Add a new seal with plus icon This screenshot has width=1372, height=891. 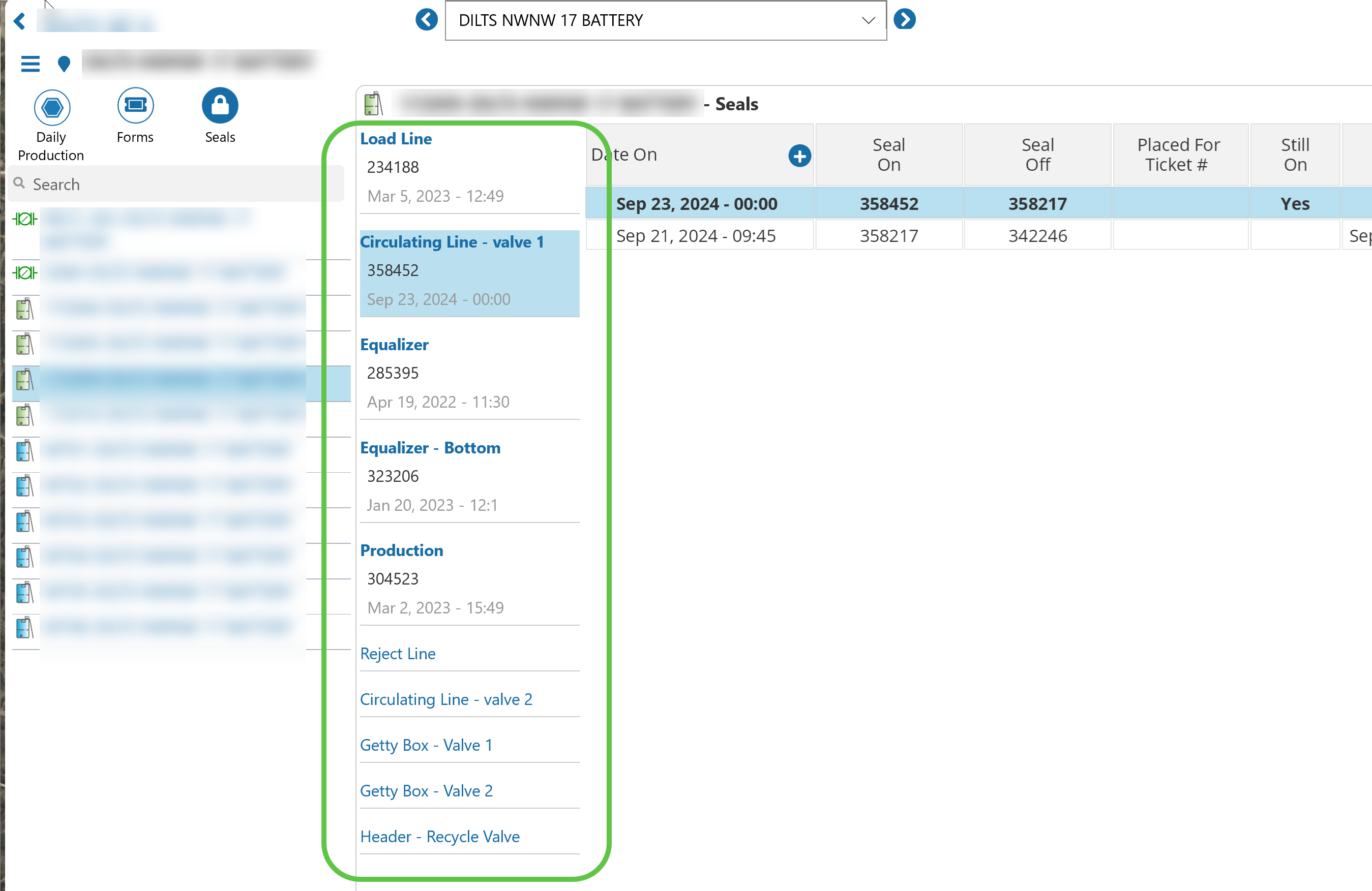tap(799, 156)
